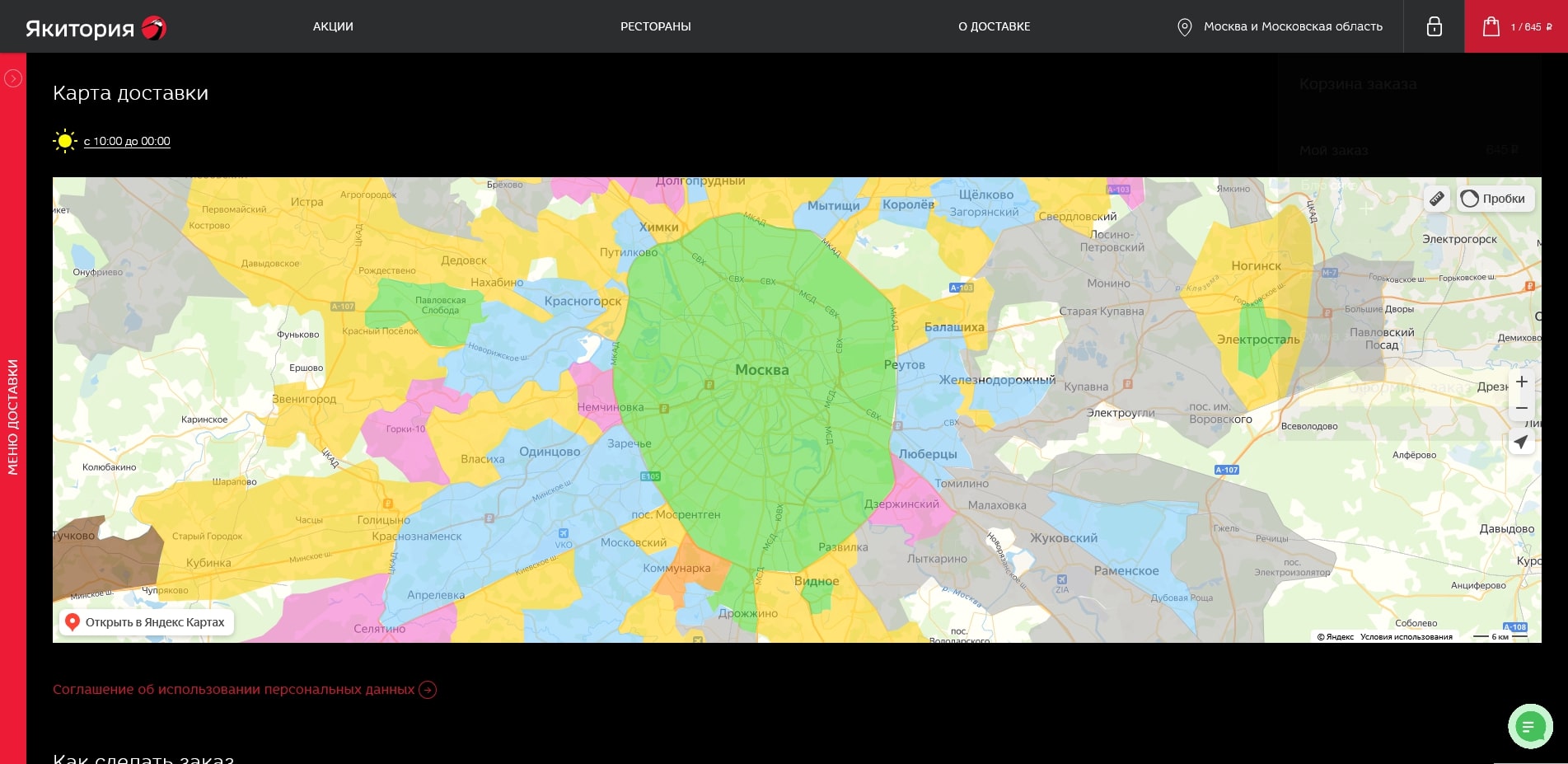Open the green chat widget

pyautogui.click(x=1529, y=726)
